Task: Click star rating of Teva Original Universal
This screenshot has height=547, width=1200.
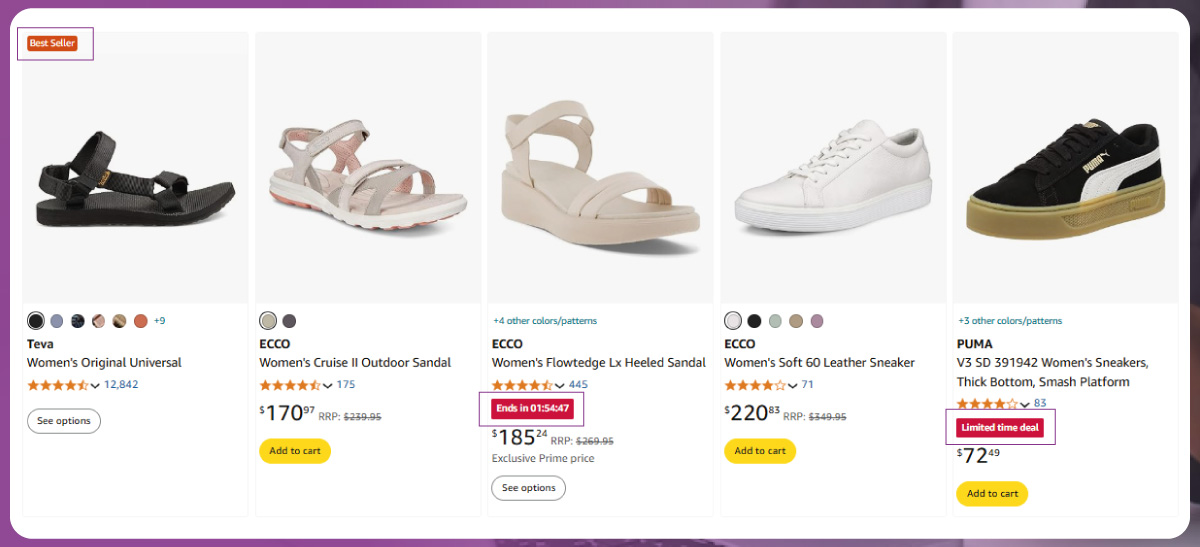Action: coord(58,385)
